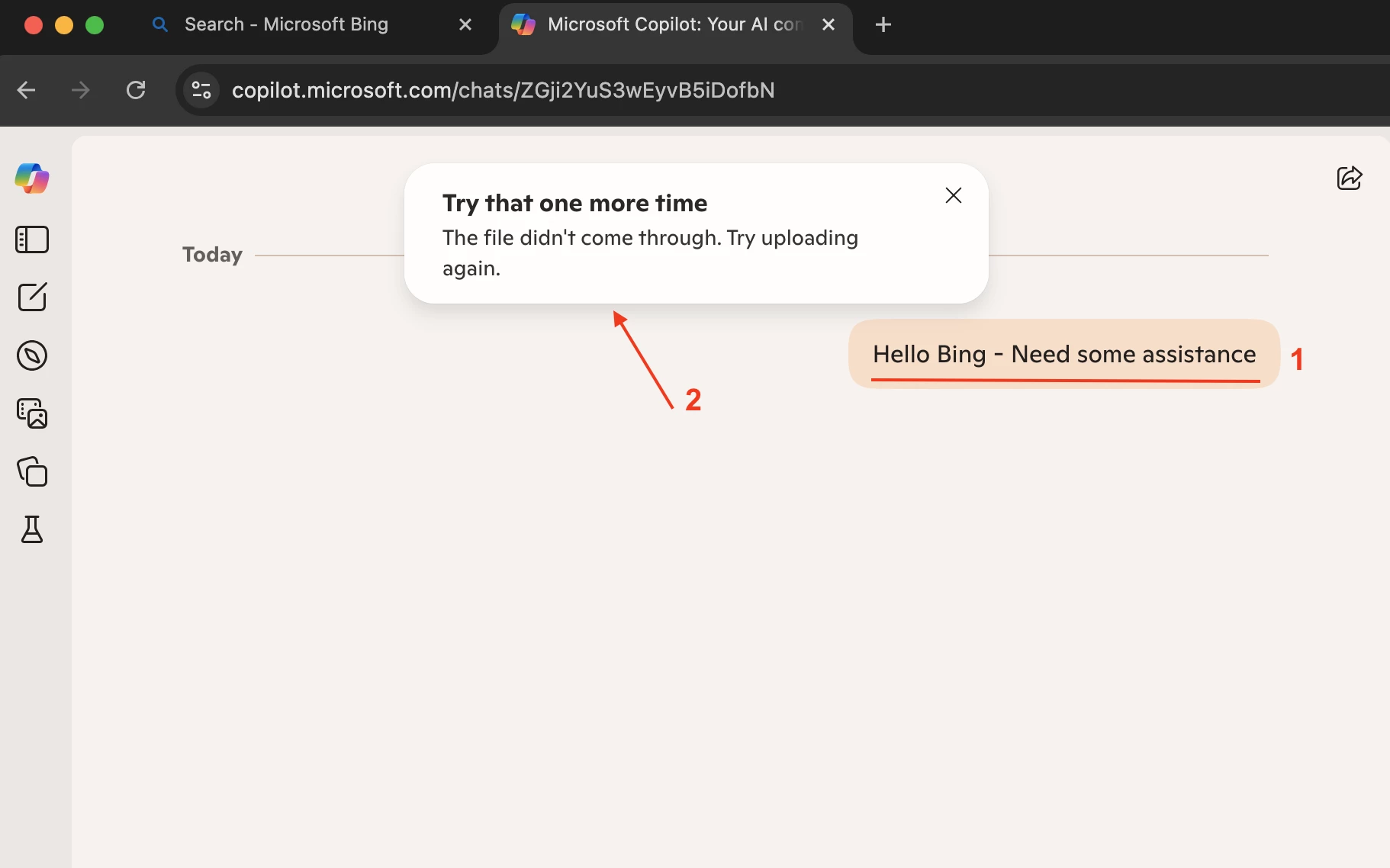Close the Microsoft Copilot tab

point(829,24)
